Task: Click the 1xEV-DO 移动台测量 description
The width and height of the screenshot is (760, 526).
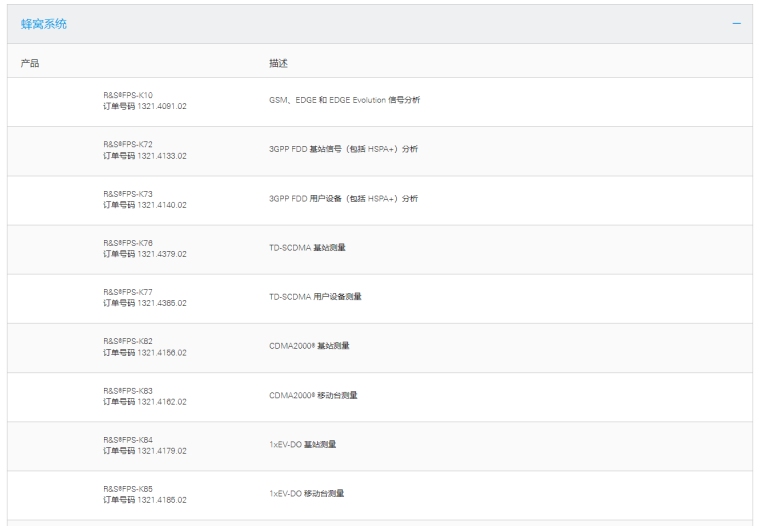Action: click(306, 493)
